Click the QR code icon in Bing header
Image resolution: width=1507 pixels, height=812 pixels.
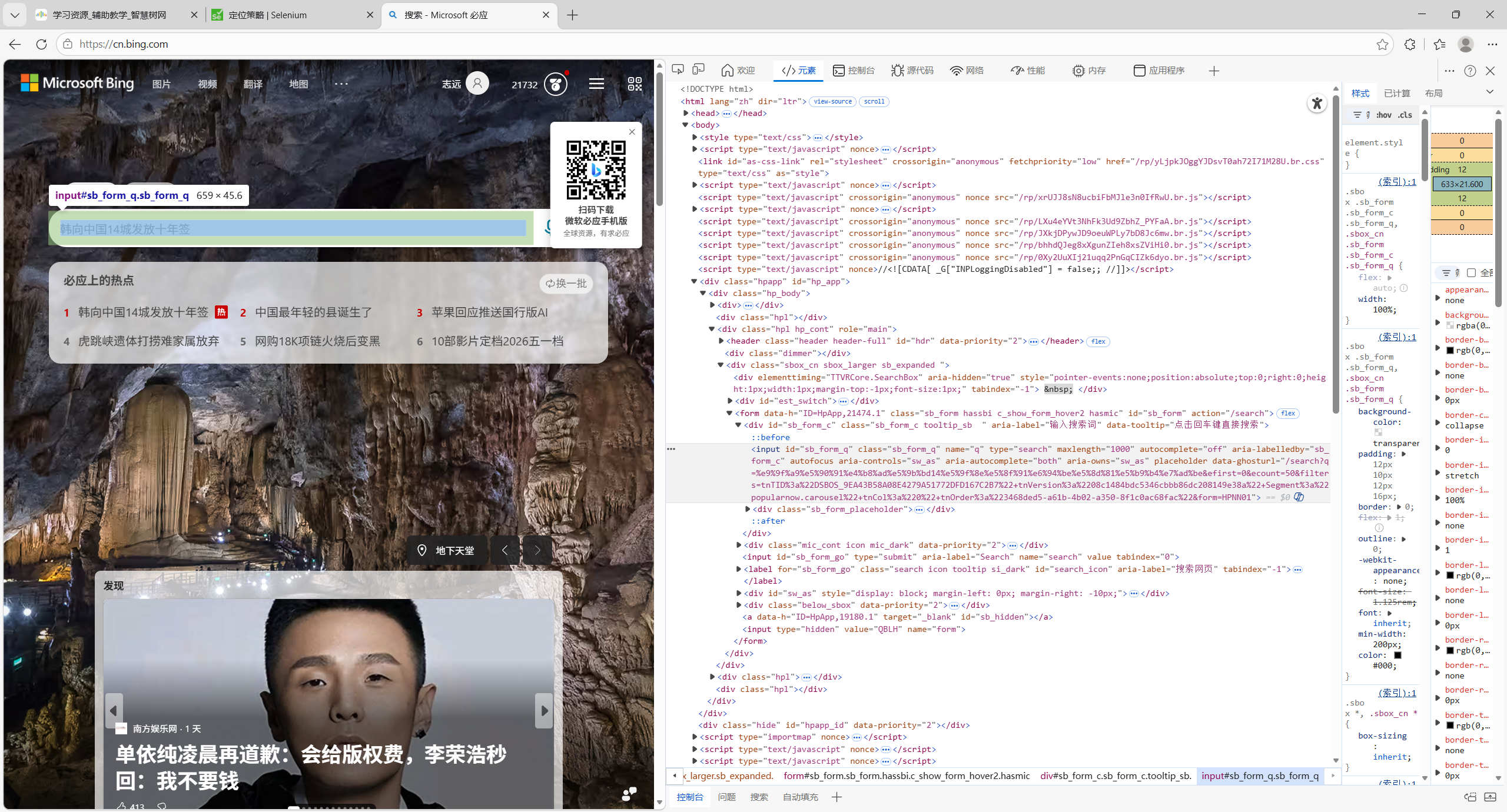pyautogui.click(x=635, y=84)
